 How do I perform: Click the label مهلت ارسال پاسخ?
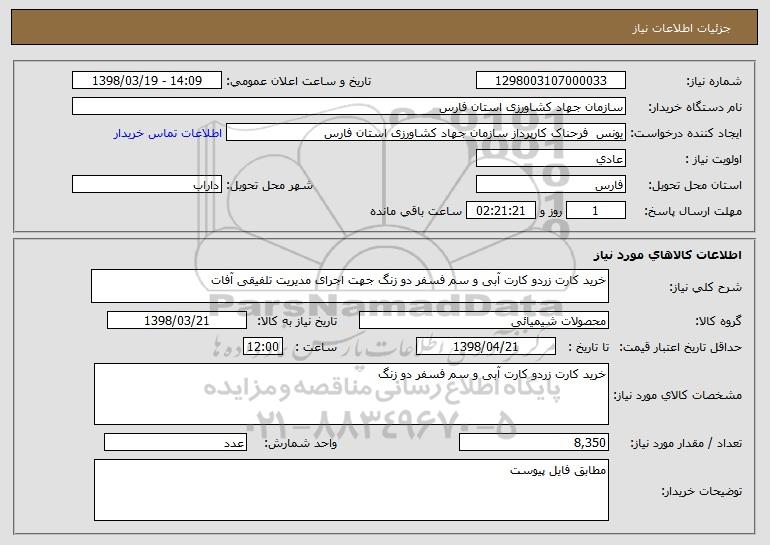[x=692, y=212]
